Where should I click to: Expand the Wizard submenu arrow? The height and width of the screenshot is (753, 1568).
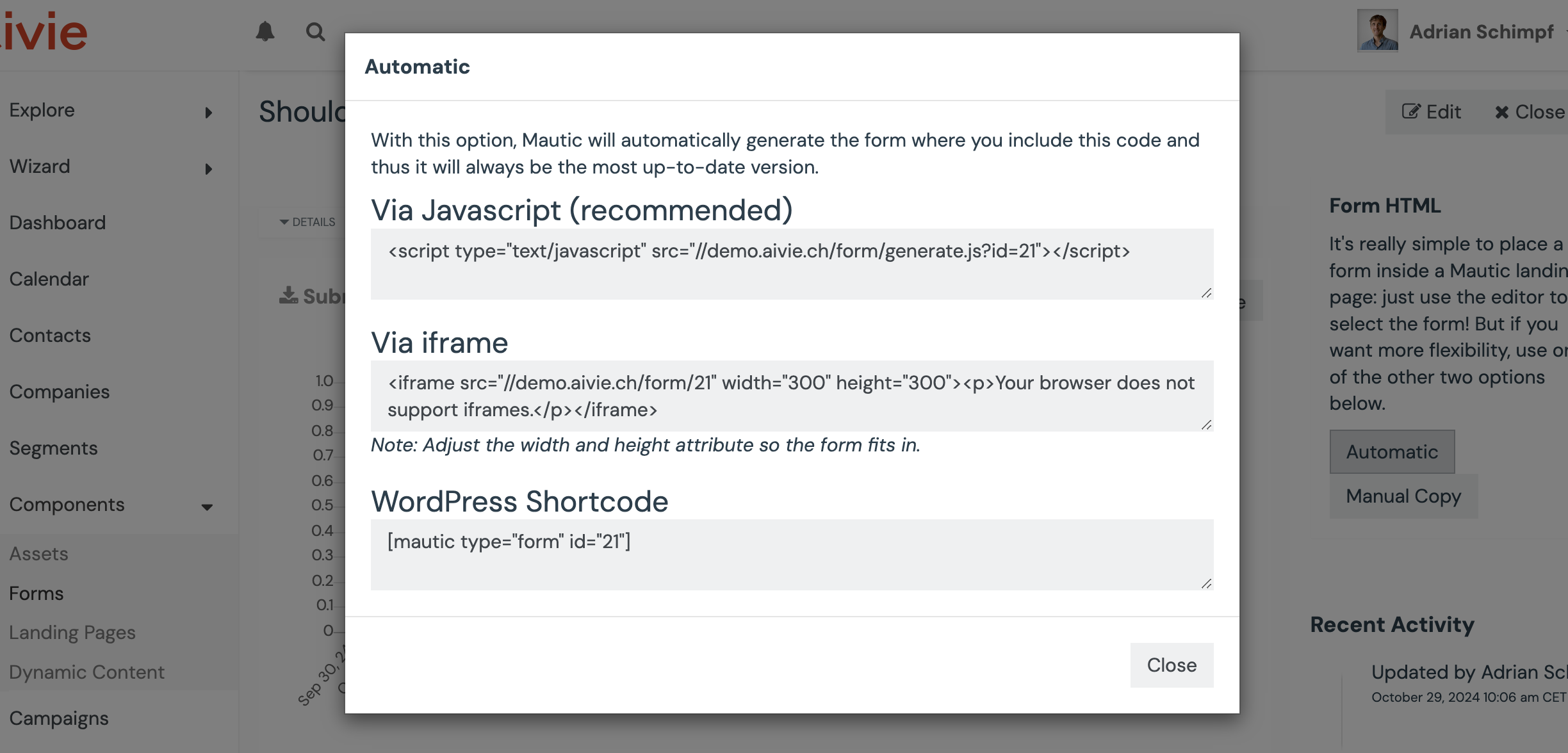tap(208, 169)
